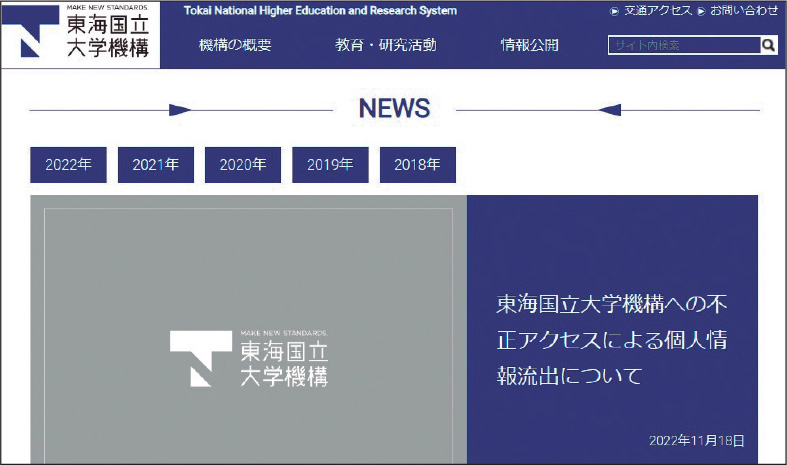The image size is (787, 465).
Task: Click the arrow bullet beside お問い合わせ
Action: (x=701, y=11)
